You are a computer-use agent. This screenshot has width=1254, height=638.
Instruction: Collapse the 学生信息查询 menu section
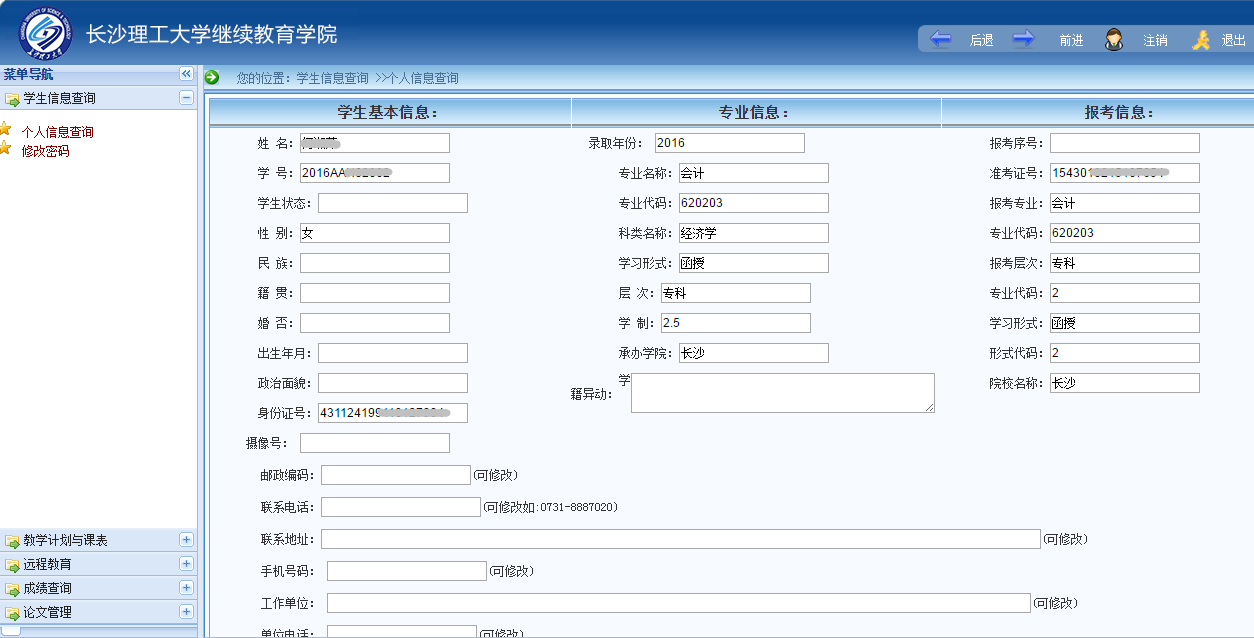click(x=186, y=98)
